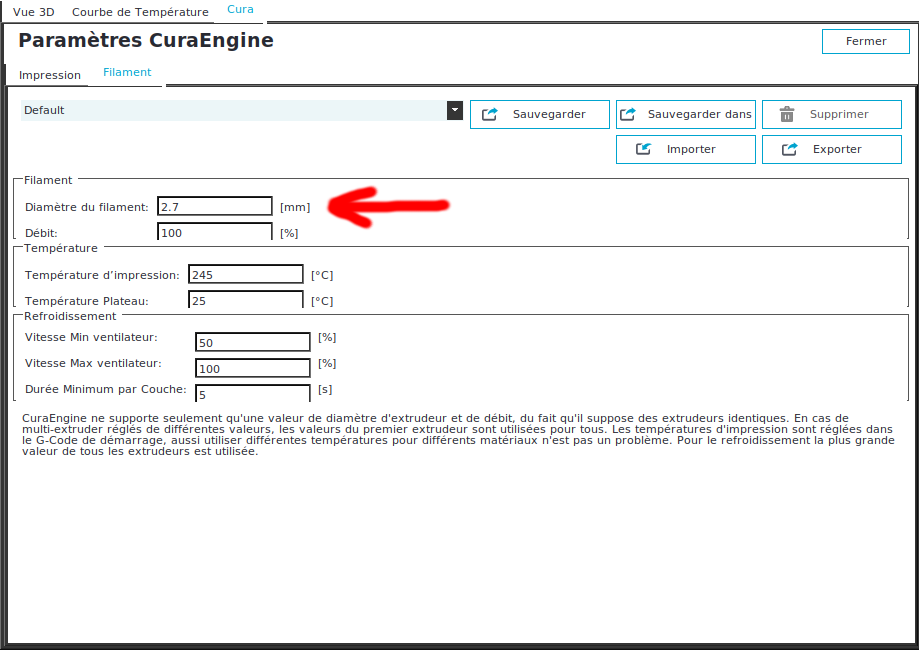
Task: Open the Courbe de Température tab
Action: (140, 12)
